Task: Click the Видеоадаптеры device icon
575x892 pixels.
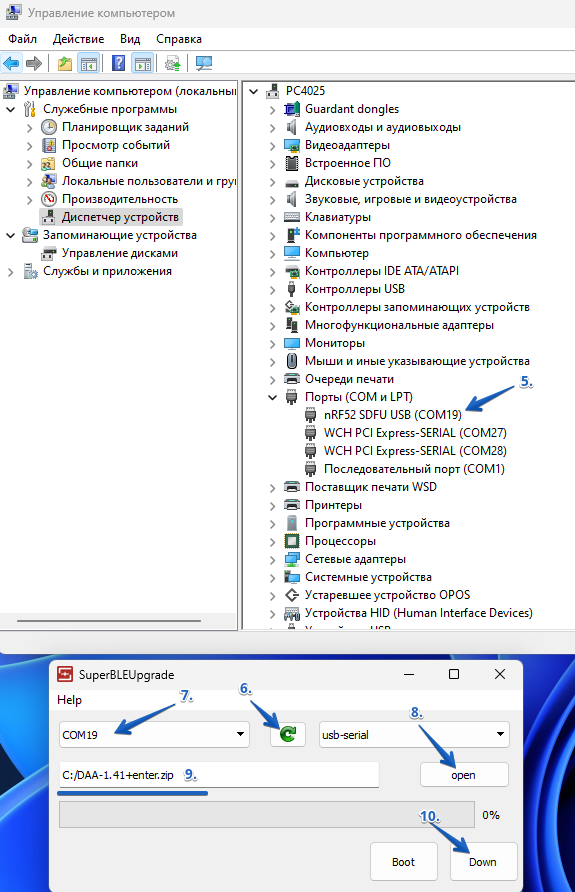Action: click(x=292, y=145)
